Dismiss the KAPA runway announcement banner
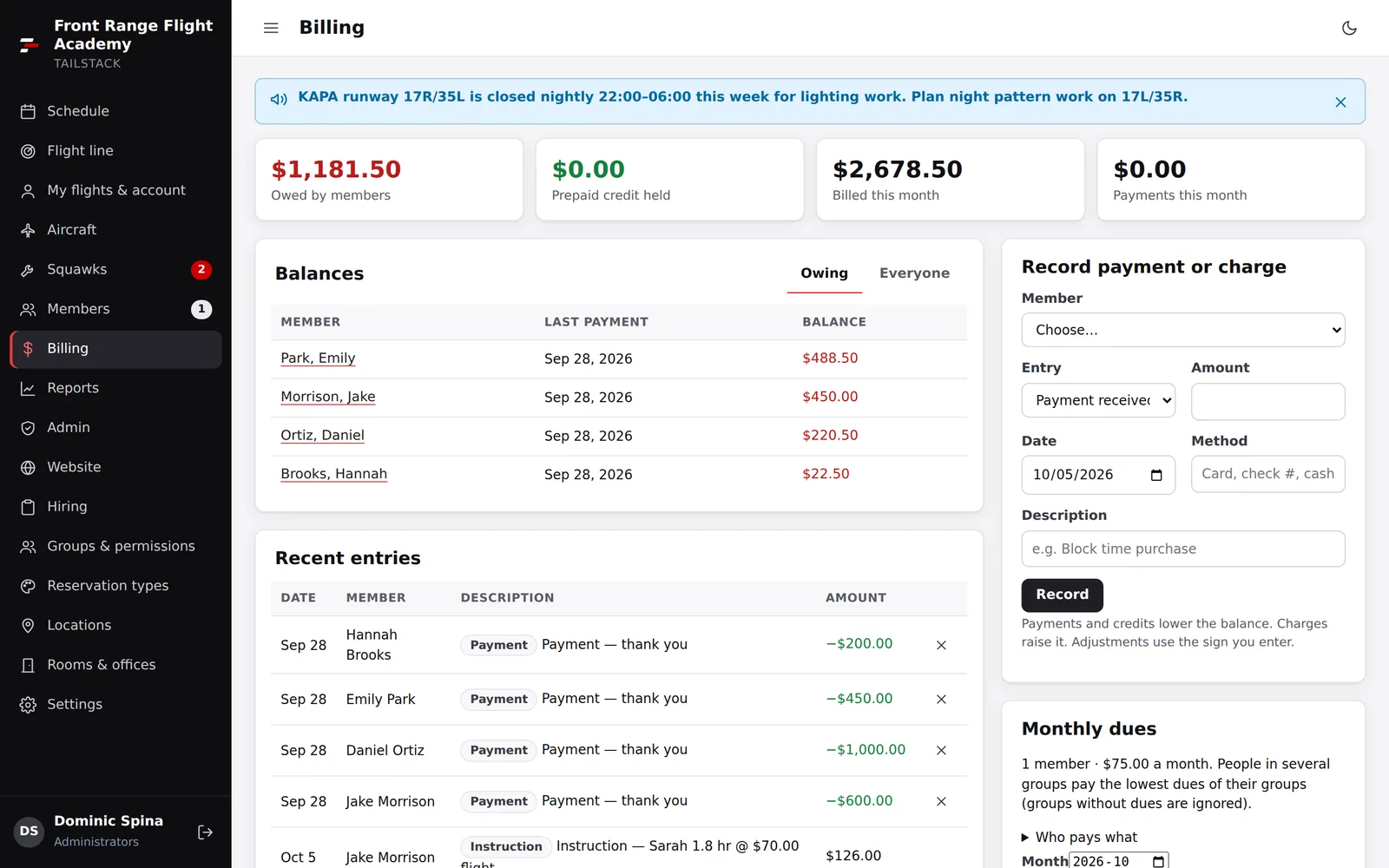This screenshot has height=868, width=1389. pos(1340,102)
